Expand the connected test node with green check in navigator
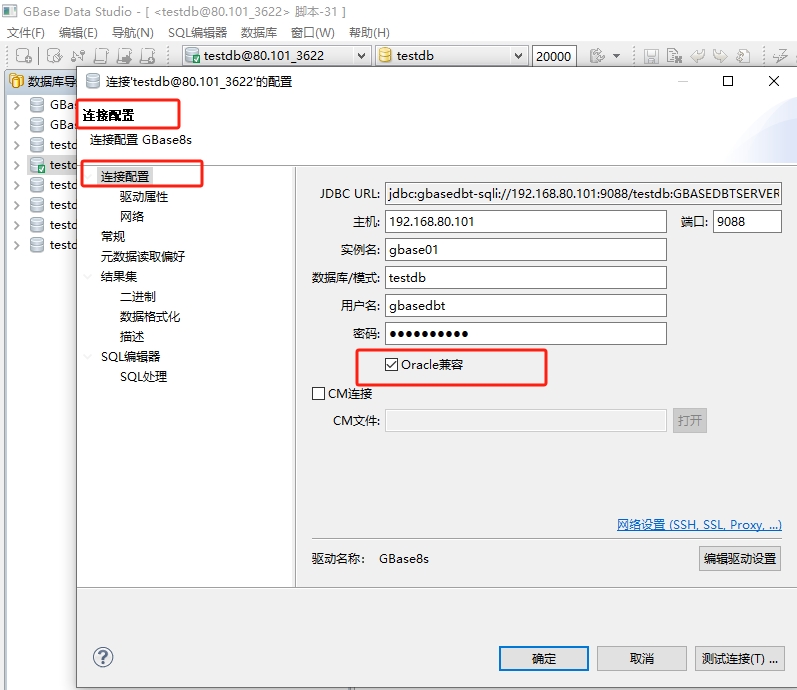The image size is (797, 690). pyautogui.click(x=17, y=165)
